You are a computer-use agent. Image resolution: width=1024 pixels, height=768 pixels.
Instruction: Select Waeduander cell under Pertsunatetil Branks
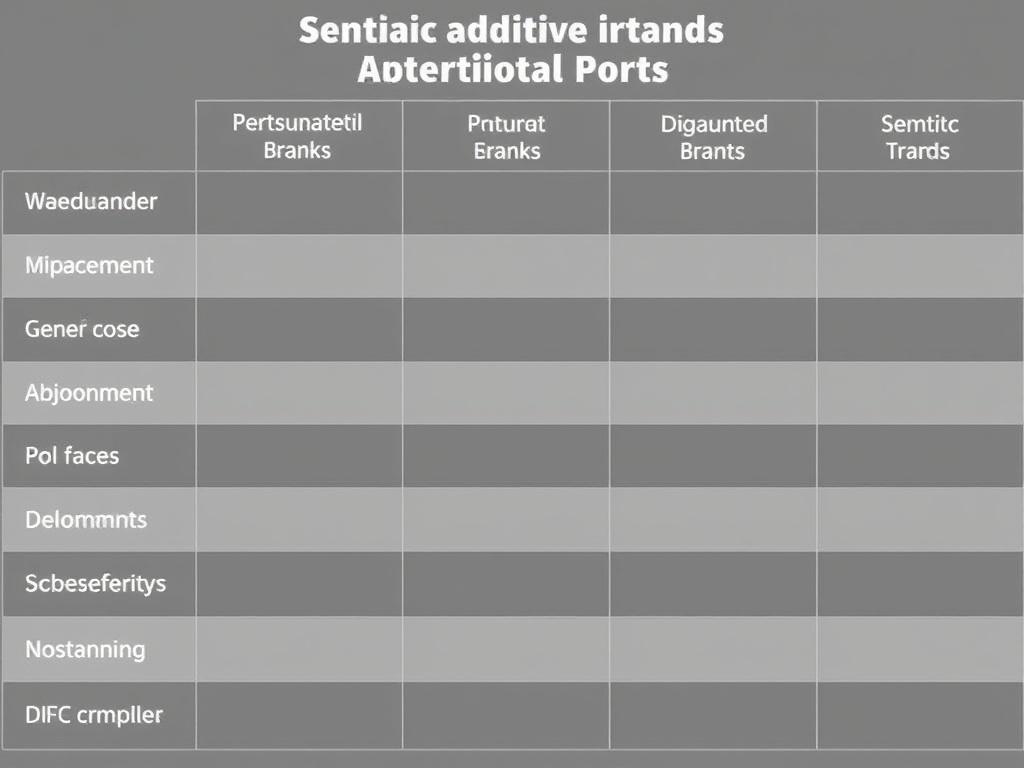click(299, 203)
